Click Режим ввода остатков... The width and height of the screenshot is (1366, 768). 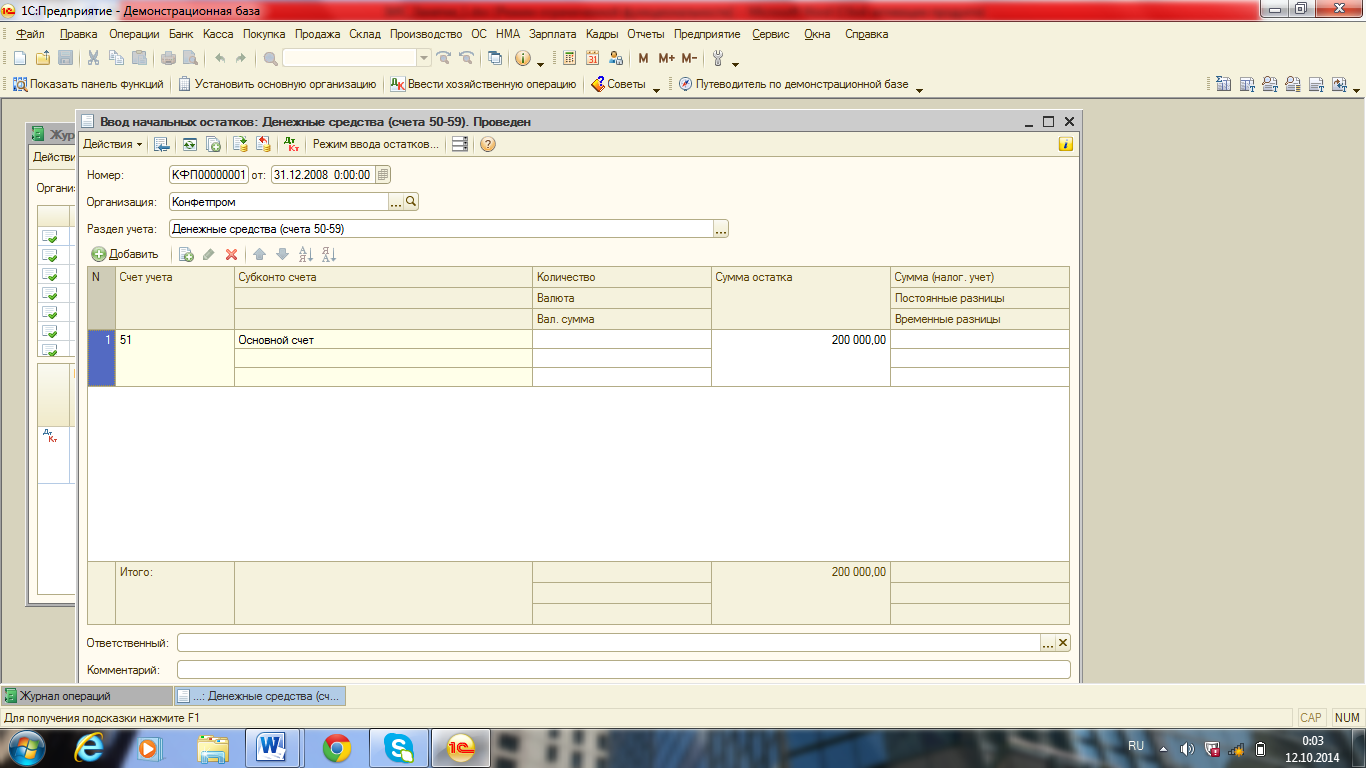tap(376, 144)
